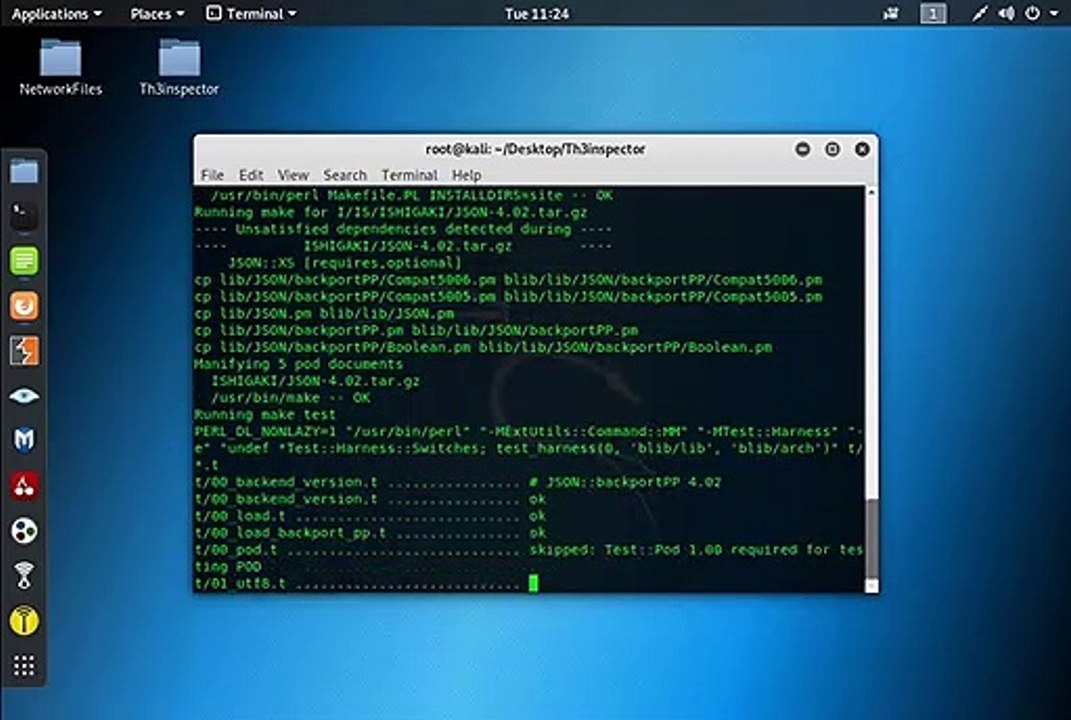Click the terminal scrollbar thumb

pyautogui.click(x=872, y=539)
